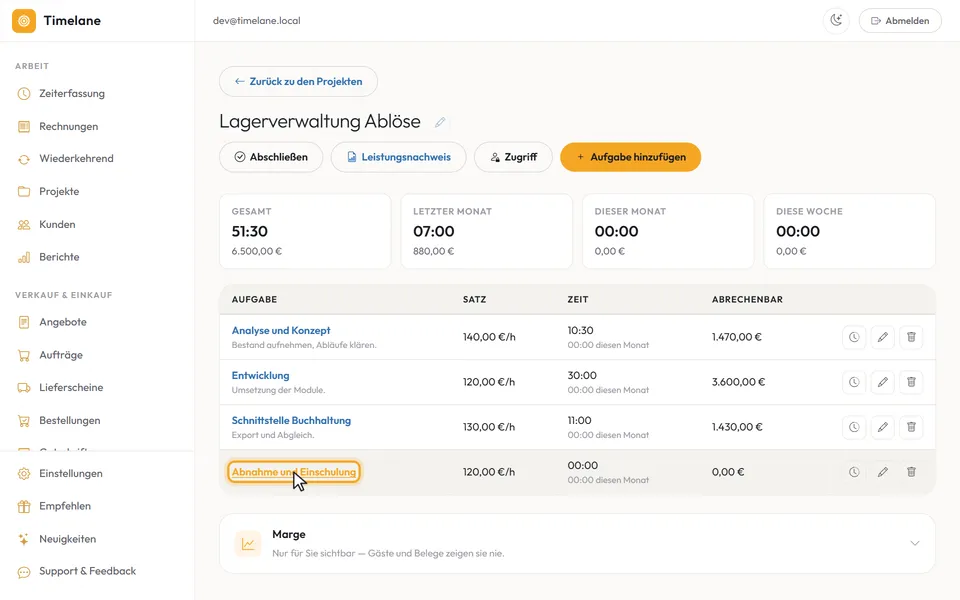Click the Abmelden button
Screen dimensions: 960x600
pos(900,21)
